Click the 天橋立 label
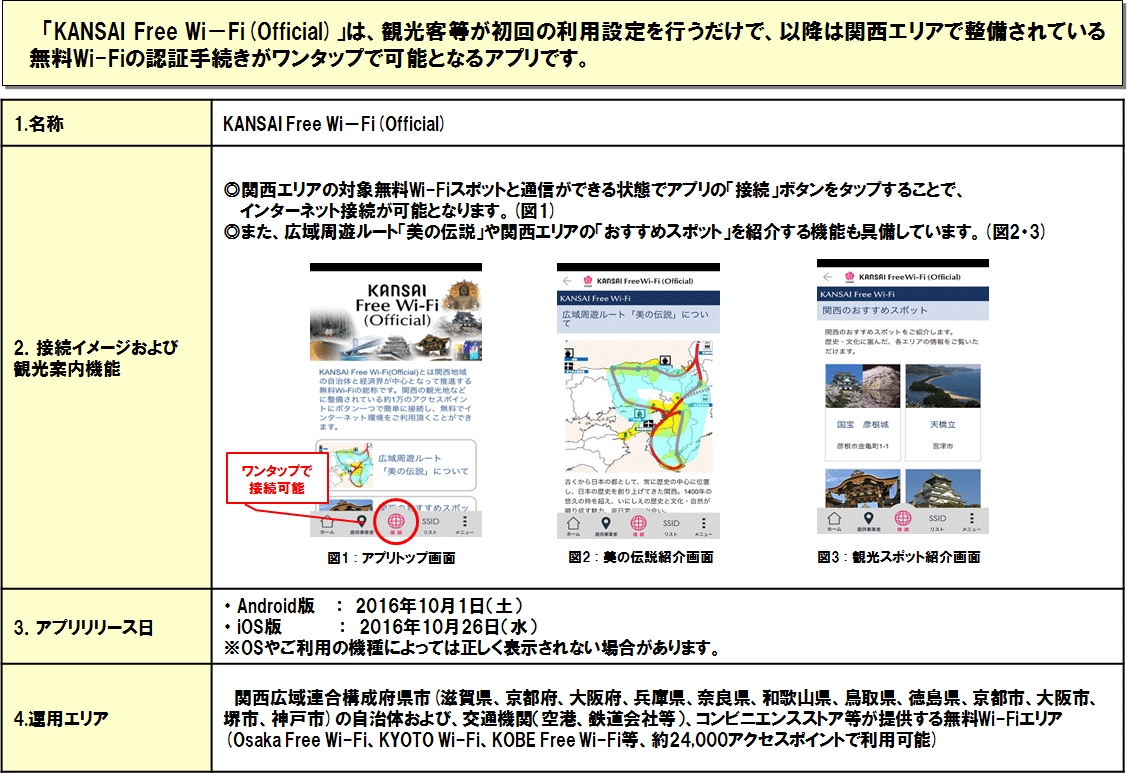 pos(942,425)
